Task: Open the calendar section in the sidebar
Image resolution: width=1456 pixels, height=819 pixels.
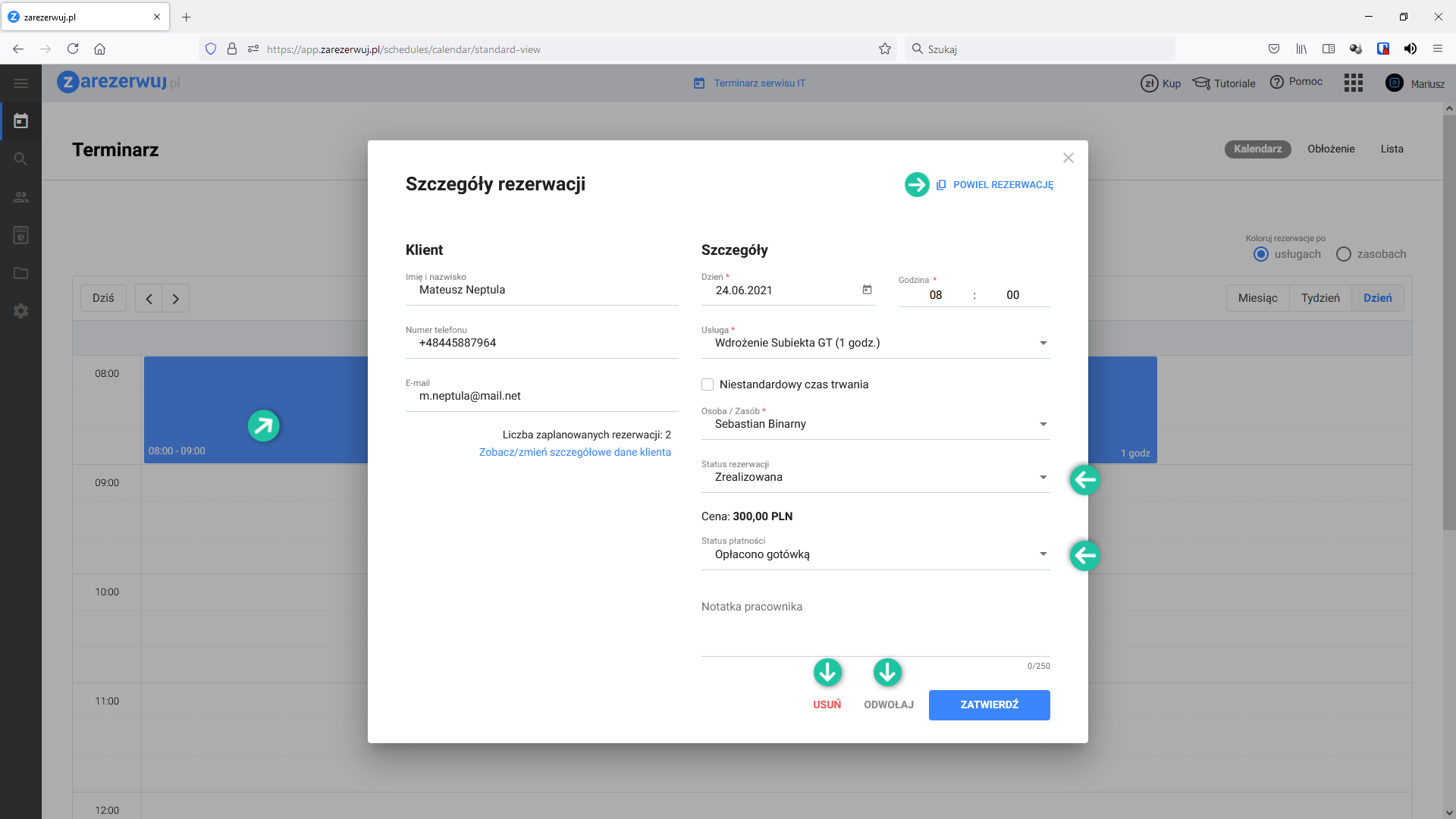Action: tap(20, 121)
